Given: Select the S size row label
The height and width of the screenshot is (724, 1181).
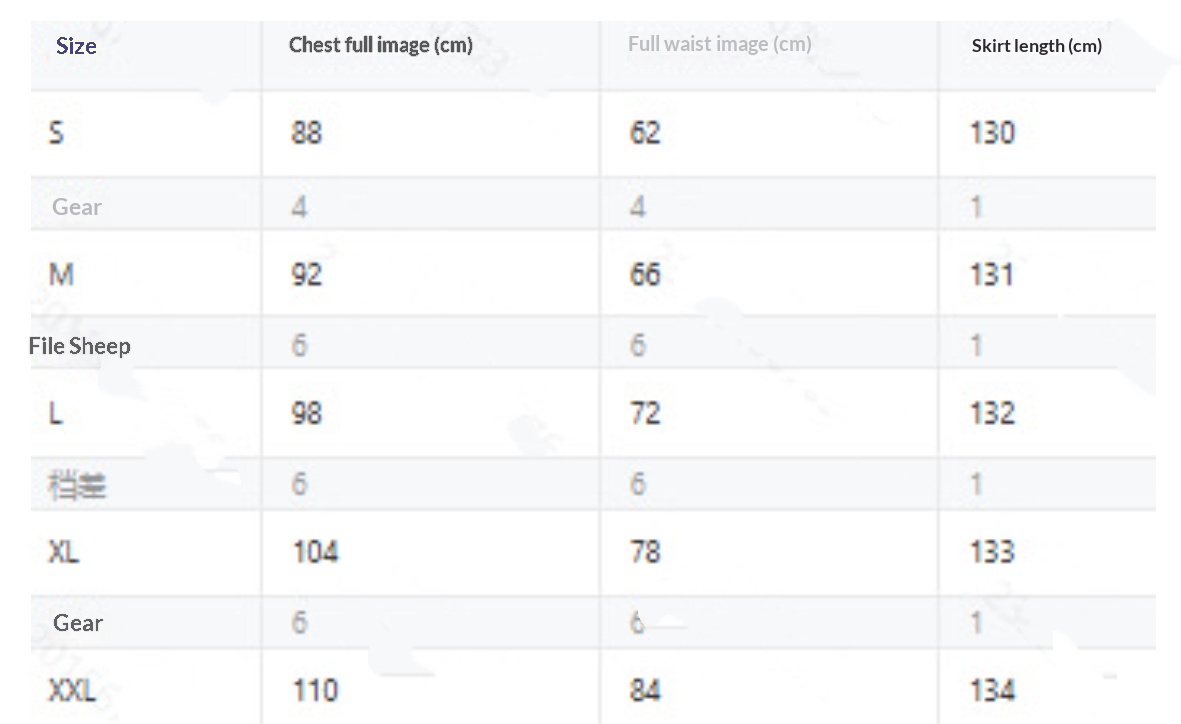Looking at the screenshot, I should (57, 133).
